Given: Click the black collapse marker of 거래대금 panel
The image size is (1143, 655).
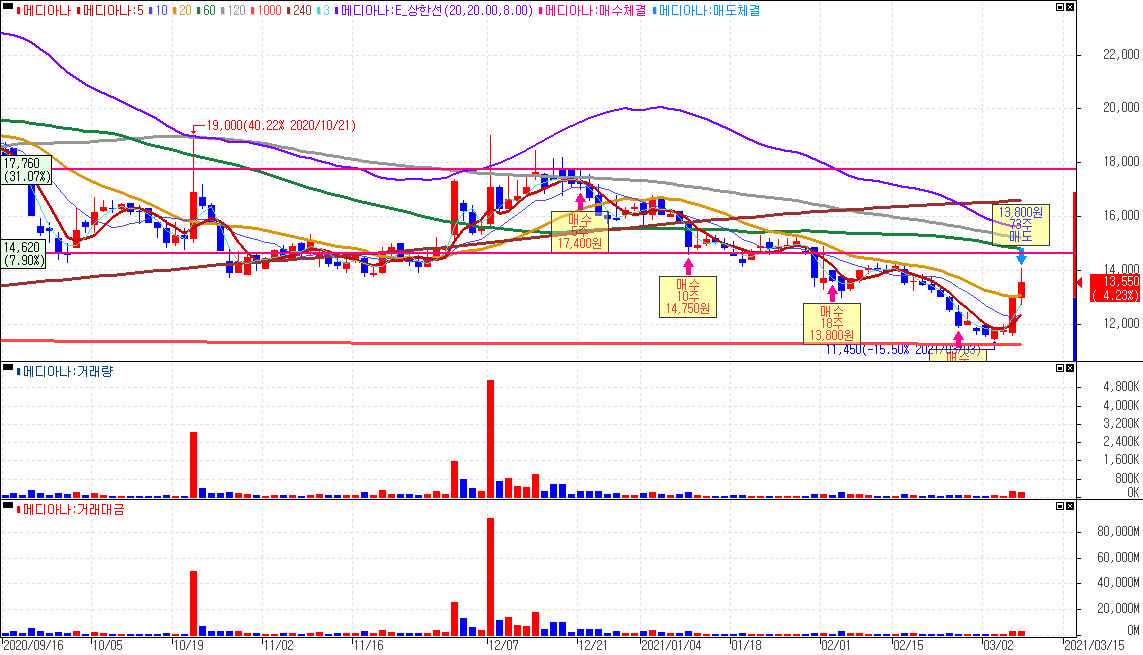Looking at the screenshot, I should coord(7,505).
